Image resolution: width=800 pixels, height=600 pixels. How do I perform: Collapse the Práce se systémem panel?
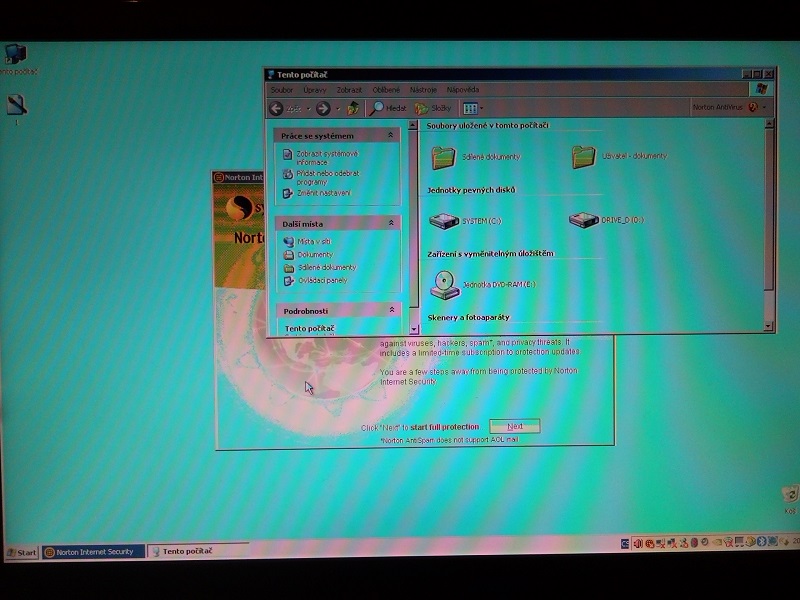coord(390,135)
